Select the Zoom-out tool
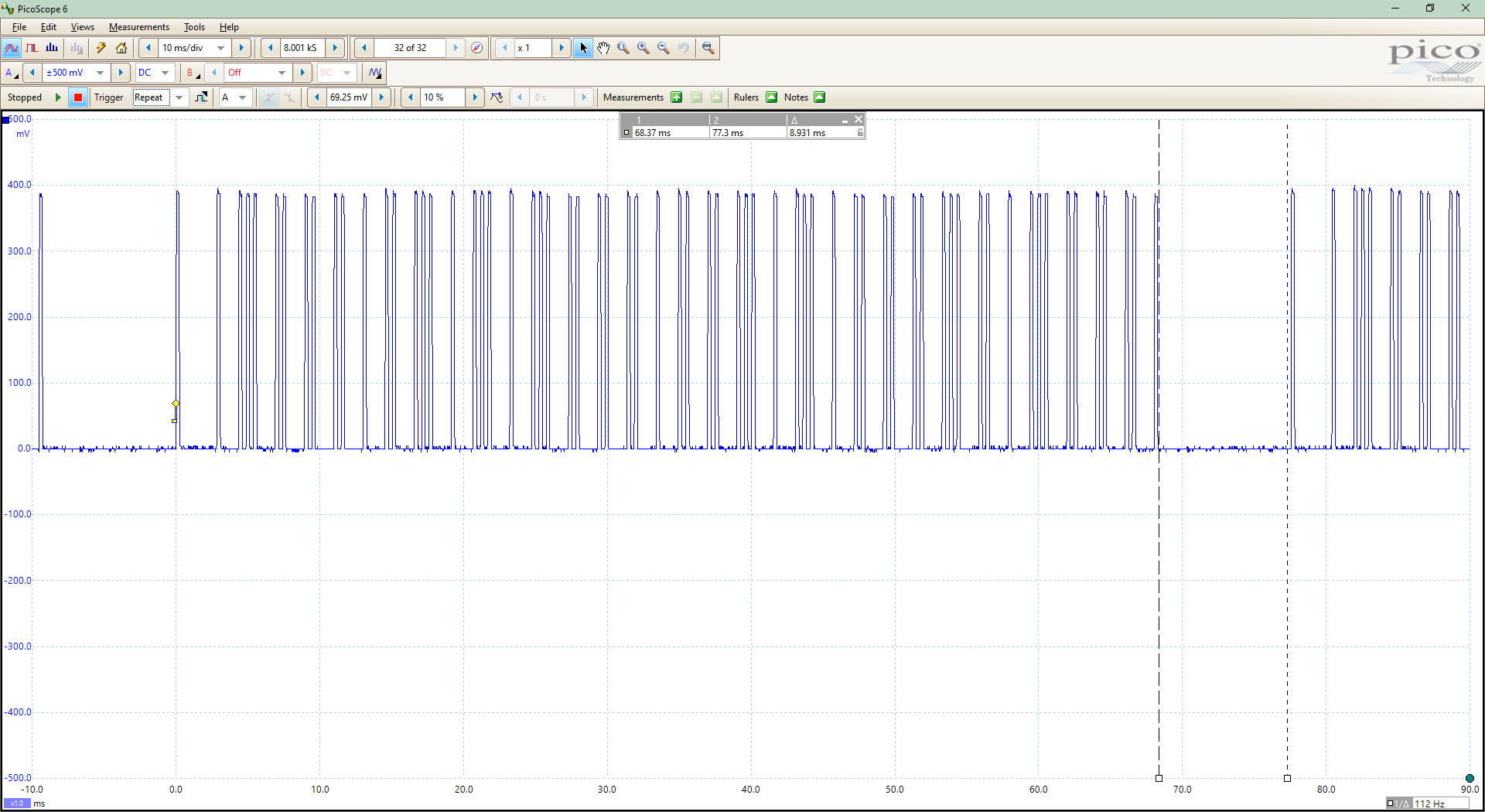The image size is (1485, 812). (x=664, y=48)
